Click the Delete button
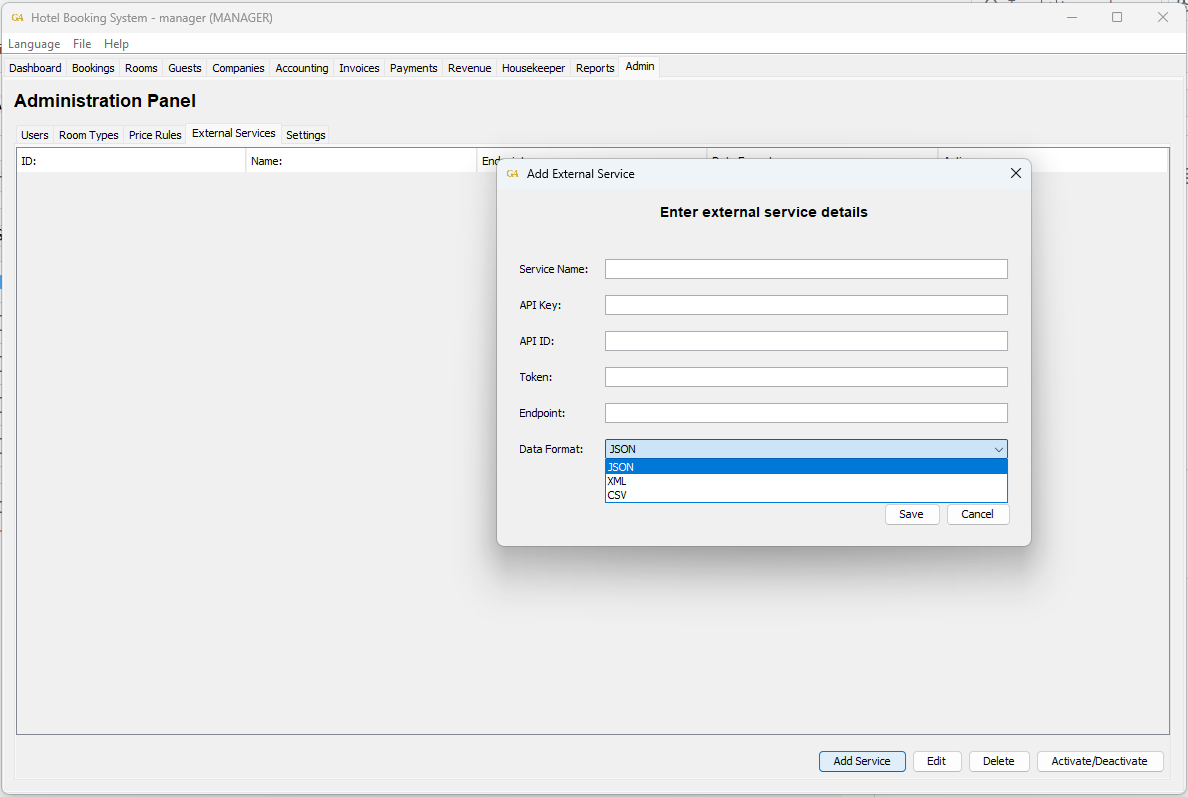 click(998, 761)
